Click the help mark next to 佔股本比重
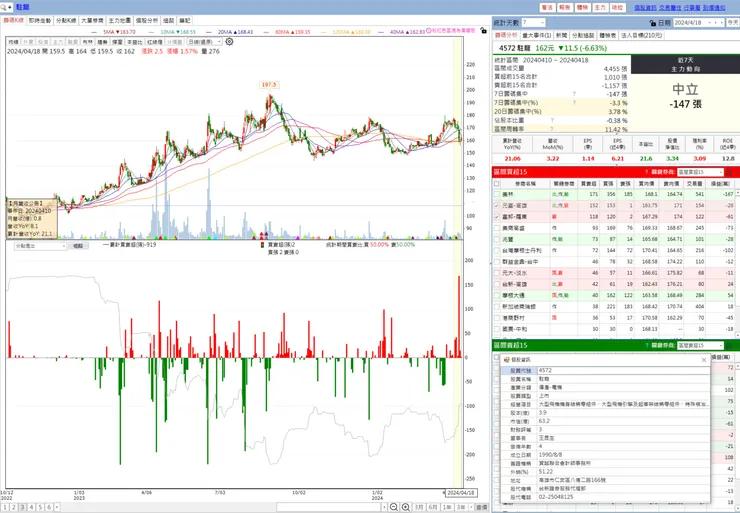Image resolution: width=740 pixels, height=513 pixels. click(x=552, y=120)
